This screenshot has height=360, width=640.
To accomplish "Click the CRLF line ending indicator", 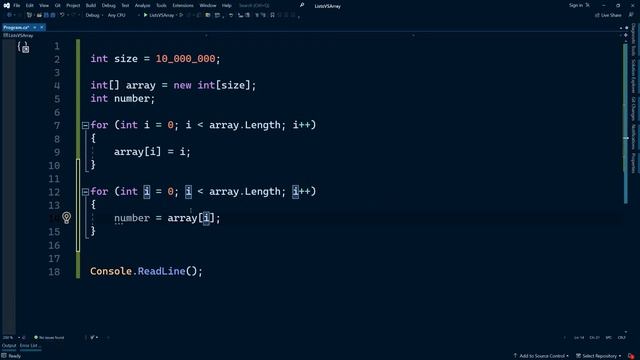I will pos(622,338).
